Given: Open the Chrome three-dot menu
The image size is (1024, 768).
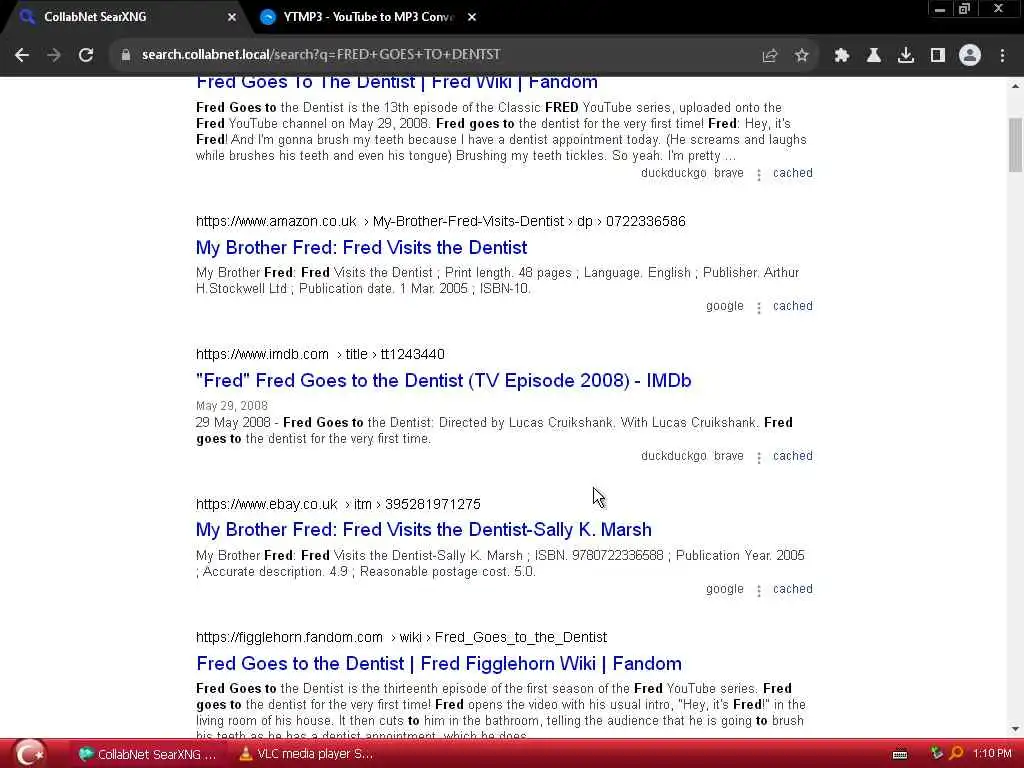Looking at the screenshot, I should pos(1002,56).
